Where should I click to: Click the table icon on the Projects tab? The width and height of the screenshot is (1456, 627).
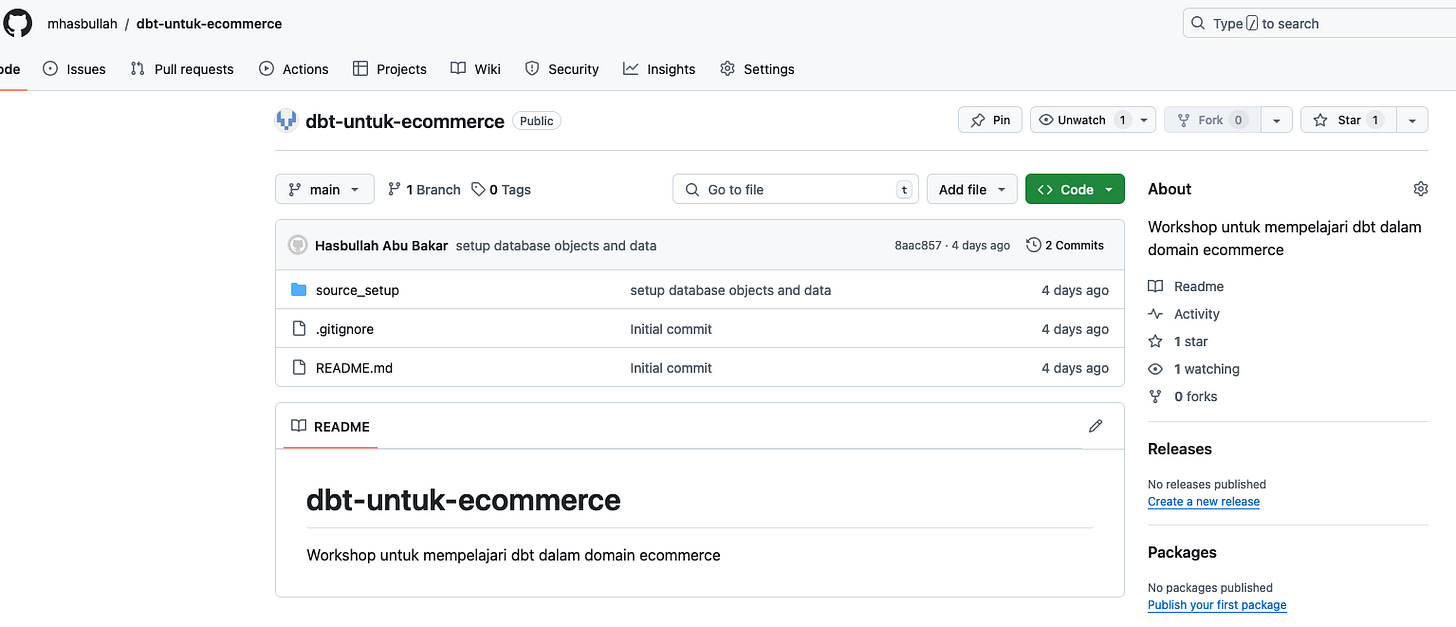point(360,69)
